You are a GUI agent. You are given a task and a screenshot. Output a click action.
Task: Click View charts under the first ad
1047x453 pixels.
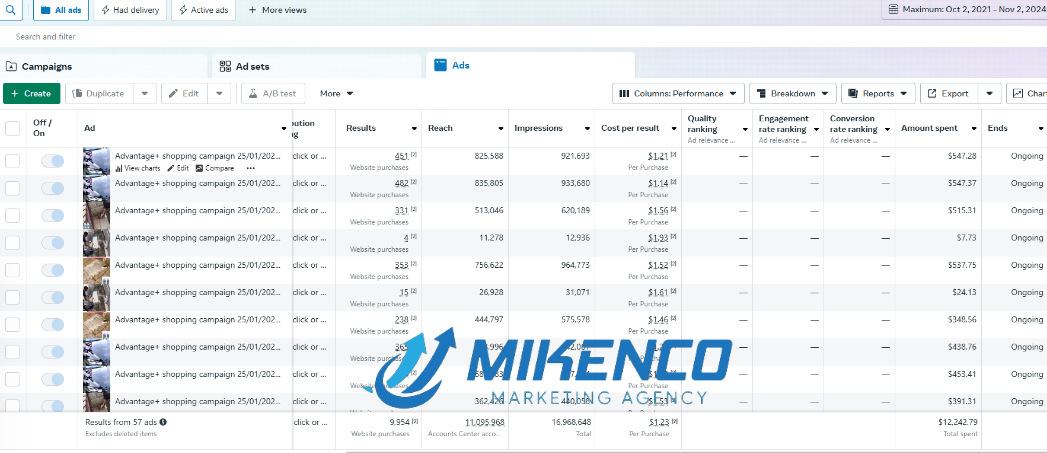138,168
